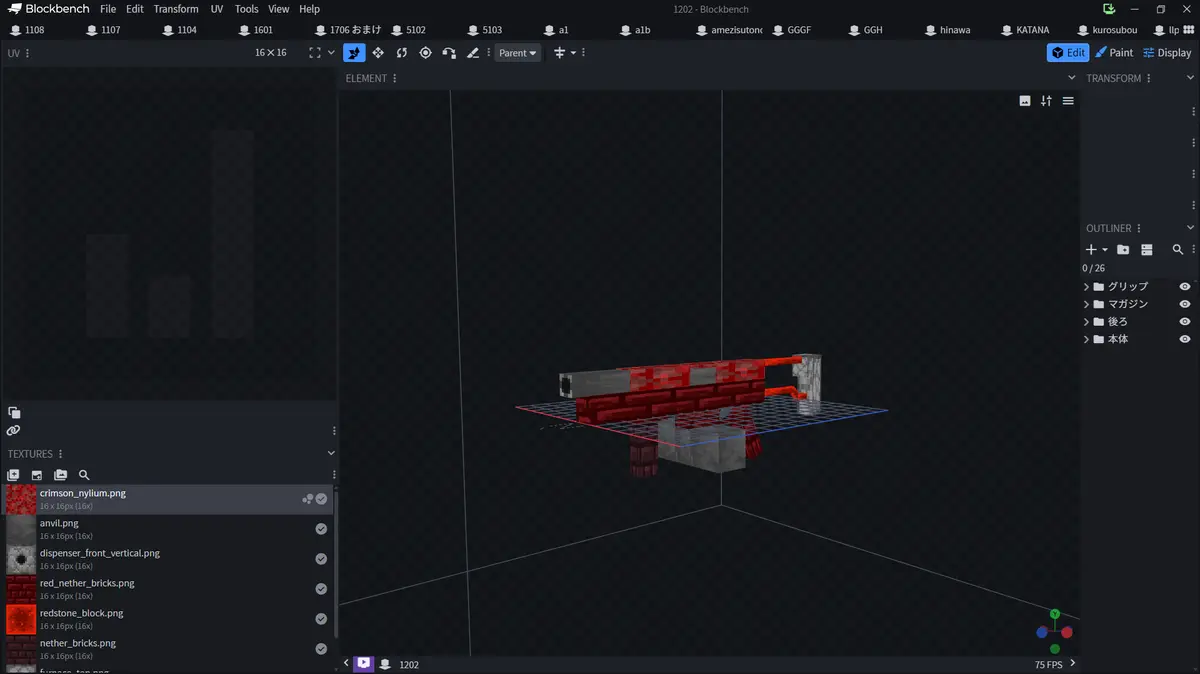Switch to Display mode
The width and height of the screenshot is (1200, 674).
pyautogui.click(x=1167, y=53)
